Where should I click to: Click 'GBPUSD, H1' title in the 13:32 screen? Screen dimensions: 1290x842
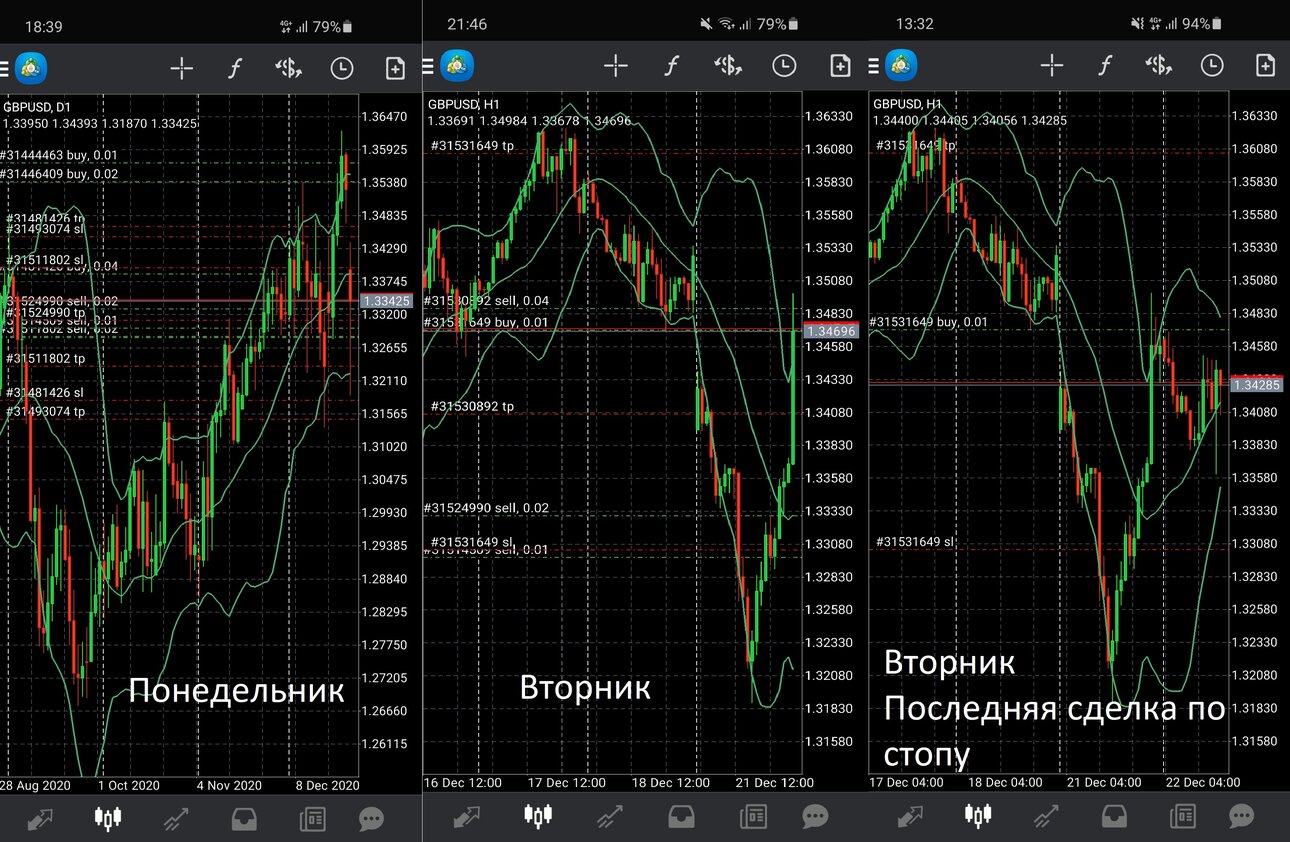coord(907,104)
